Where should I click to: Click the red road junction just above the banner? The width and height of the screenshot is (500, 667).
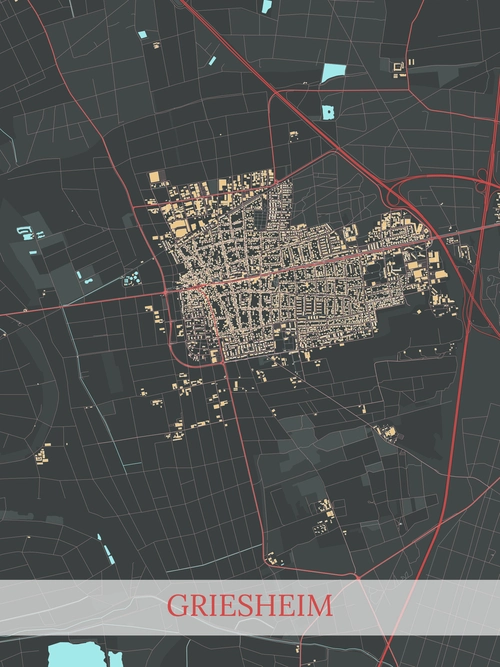358,577
